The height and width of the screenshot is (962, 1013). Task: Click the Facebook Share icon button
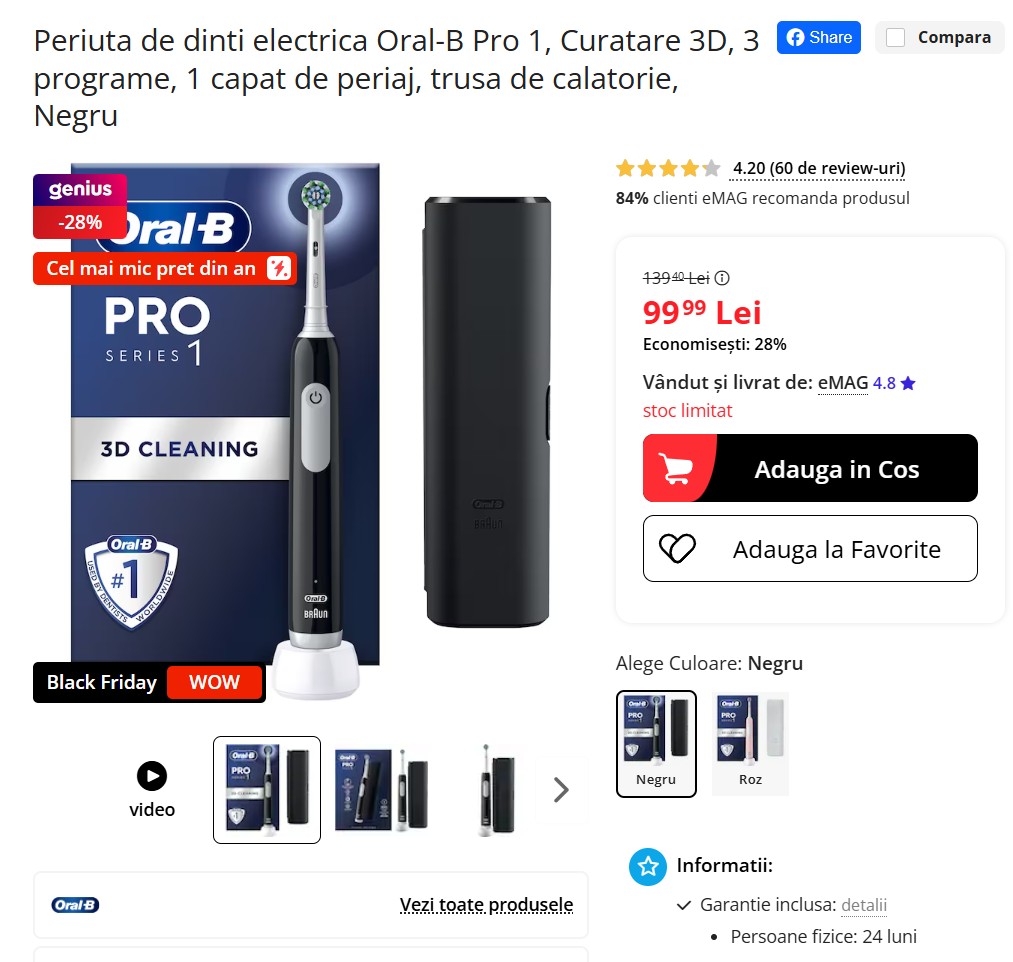pos(818,37)
